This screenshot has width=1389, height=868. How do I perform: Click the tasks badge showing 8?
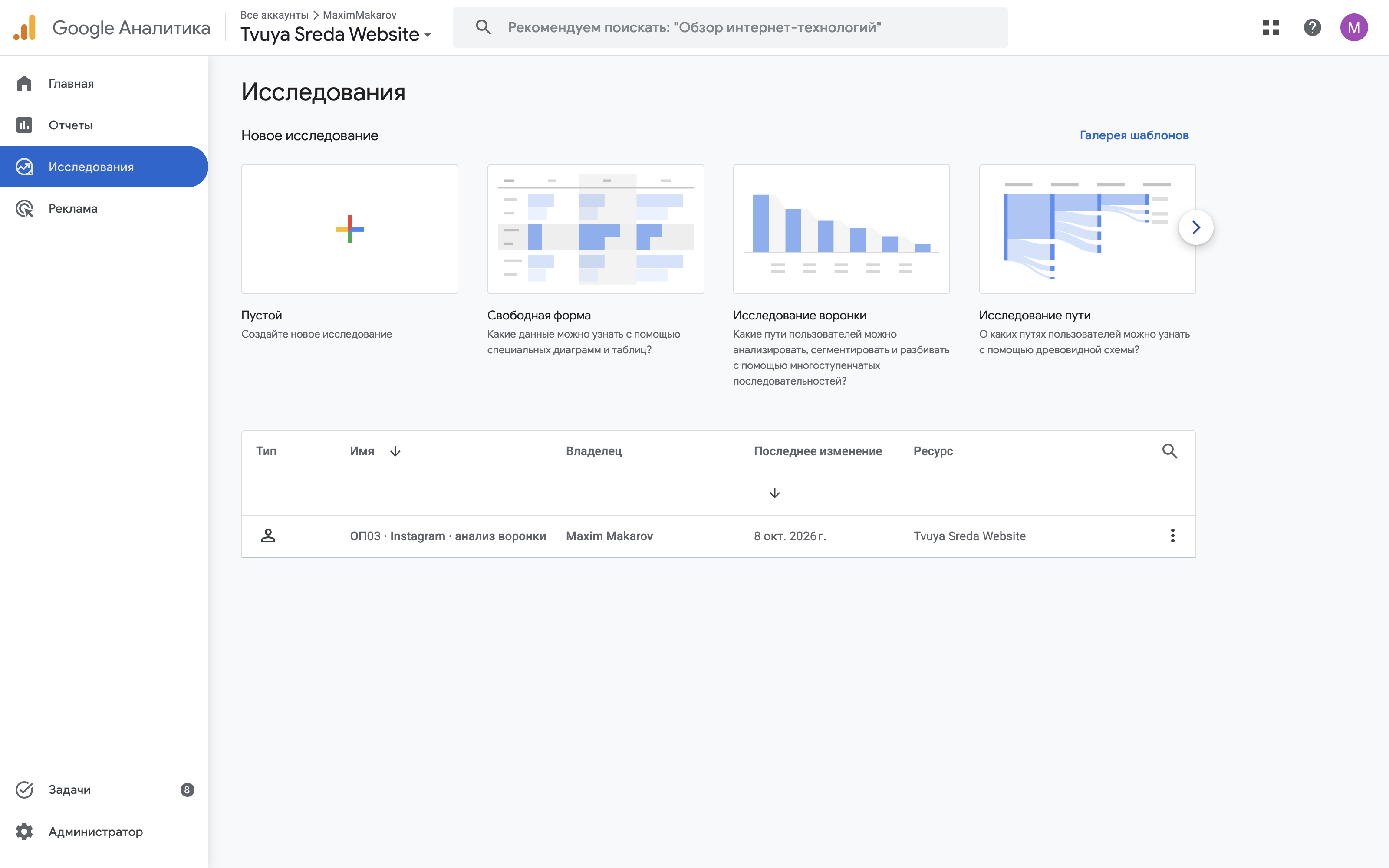tap(187, 790)
